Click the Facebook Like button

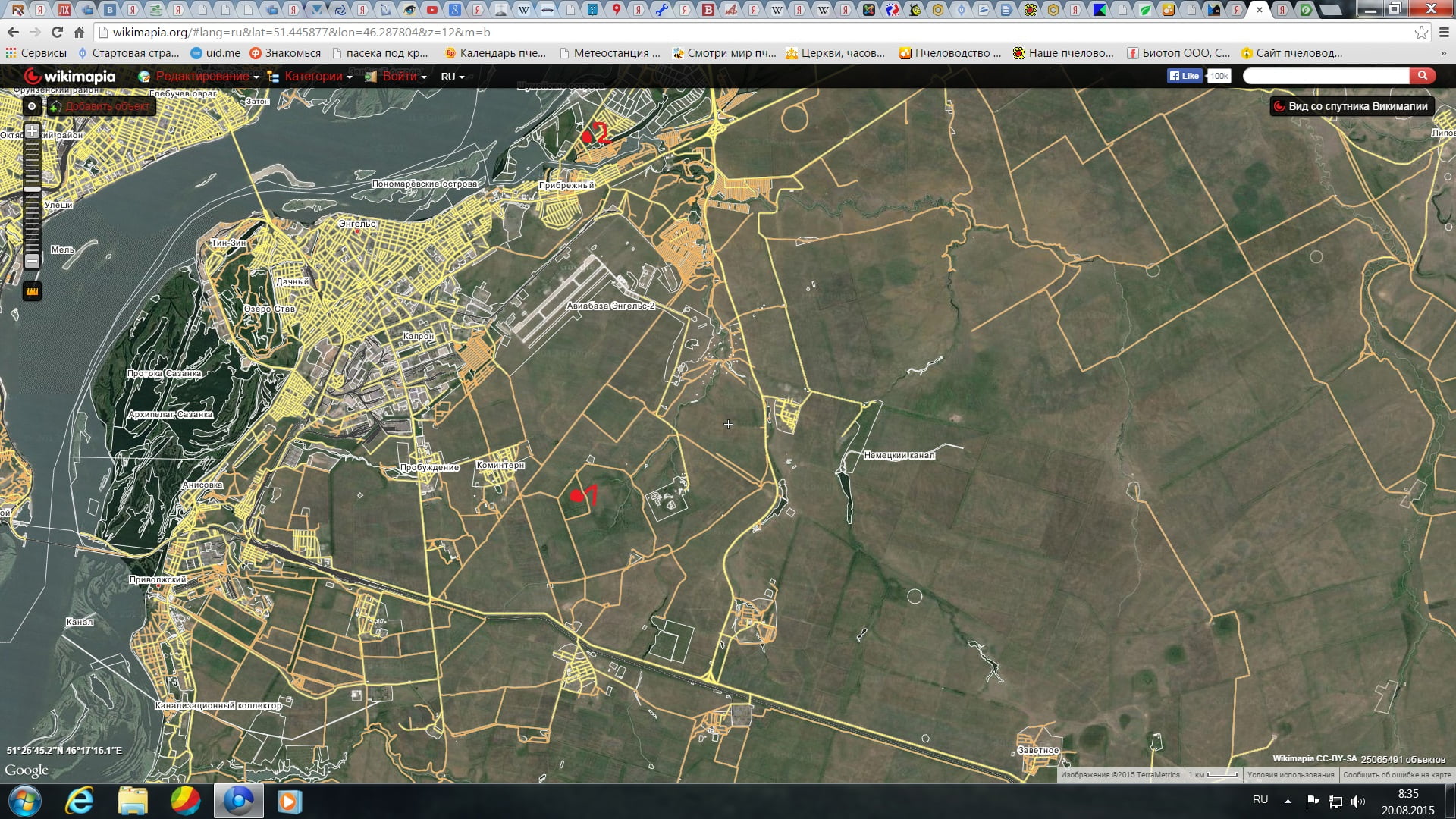pyautogui.click(x=1184, y=76)
